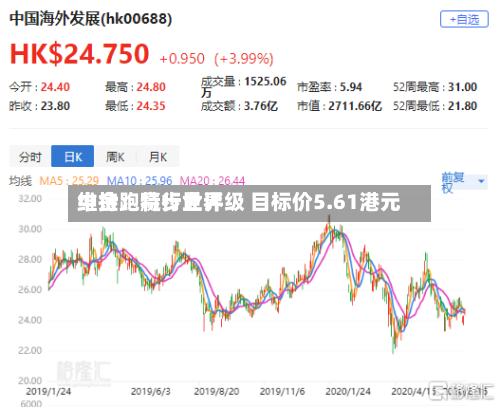Switch to the 分时 chart tab
The width and height of the screenshot is (500, 407).
tap(30, 156)
